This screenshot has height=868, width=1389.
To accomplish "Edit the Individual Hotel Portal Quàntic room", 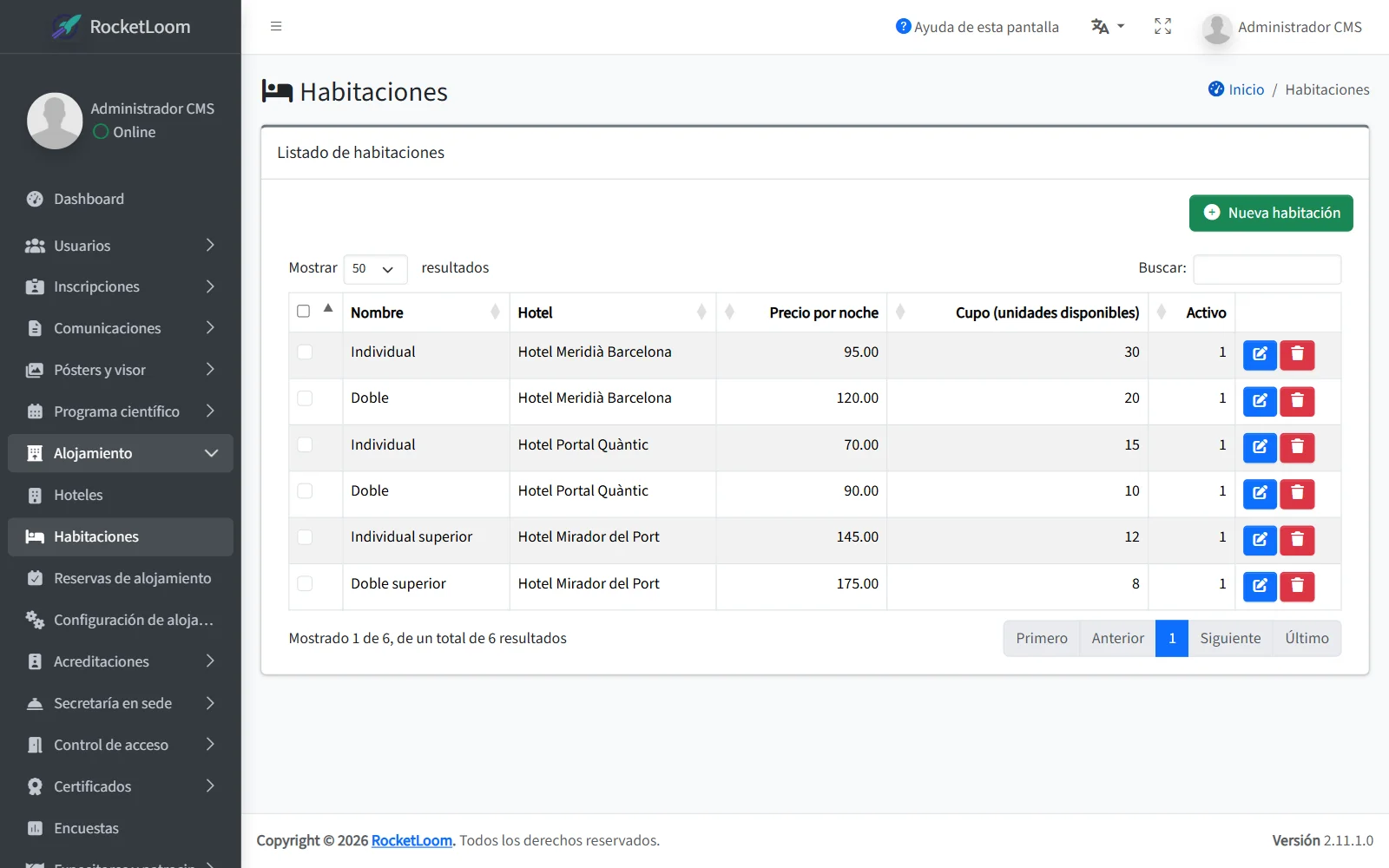I will coord(1260,447).
